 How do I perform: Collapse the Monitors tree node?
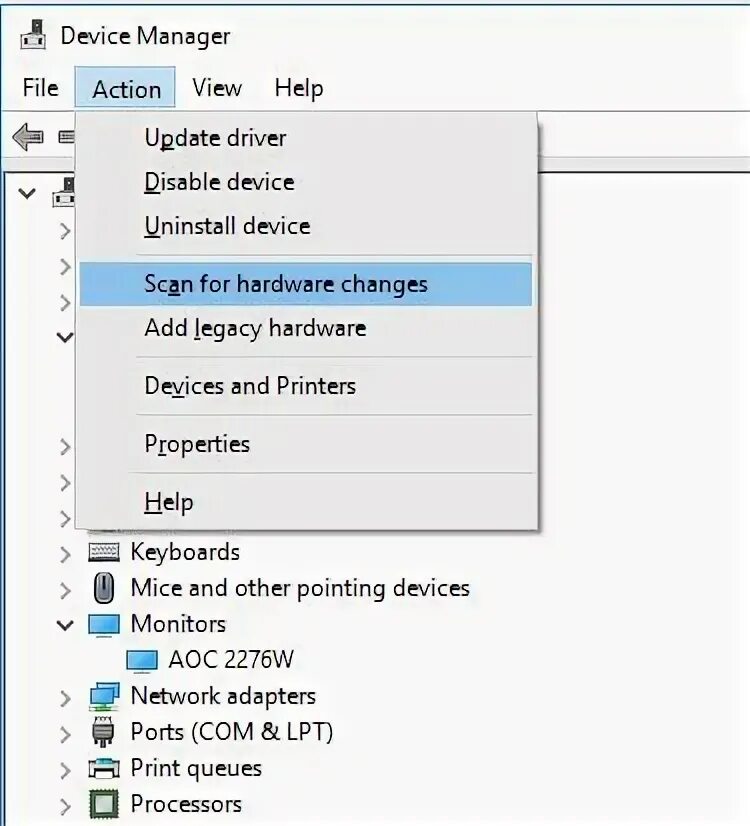pyautogui.click(x=66, y=625)
